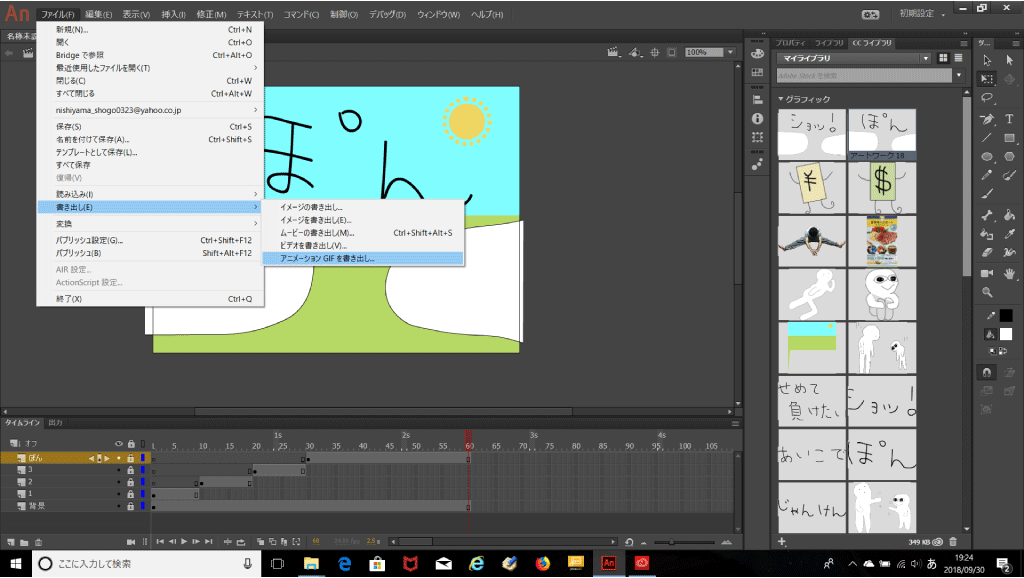Viewport: 1024px width, 578px height.
Task: Select the Zoom magnifier tool
Action: (x=987, y=292)
